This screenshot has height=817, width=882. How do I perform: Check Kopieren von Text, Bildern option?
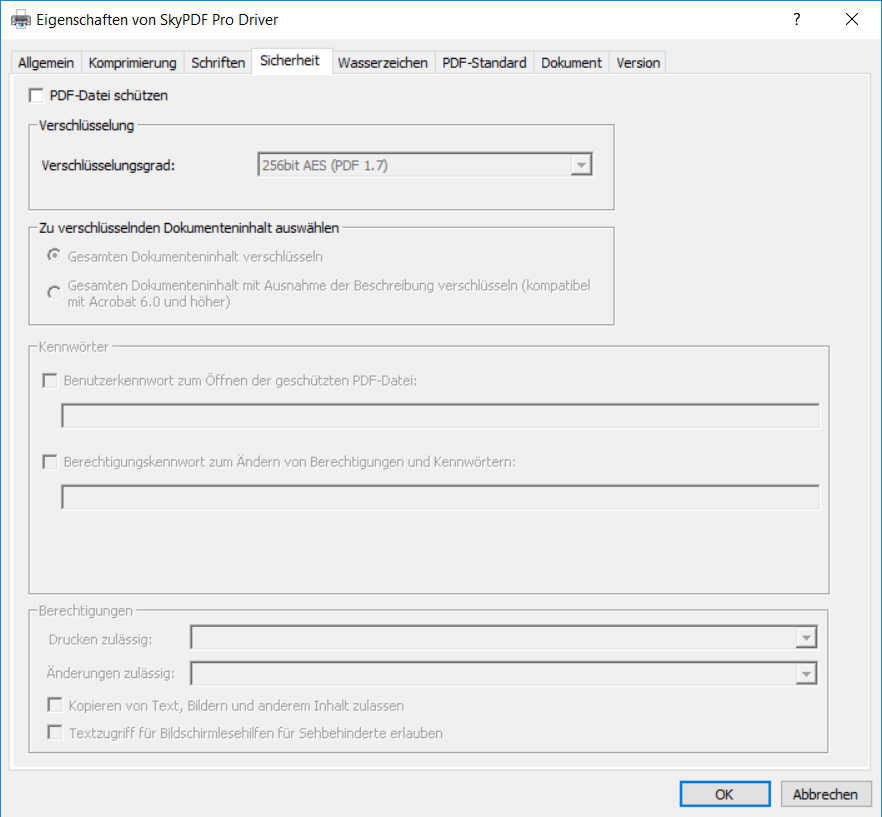[56, 706]
